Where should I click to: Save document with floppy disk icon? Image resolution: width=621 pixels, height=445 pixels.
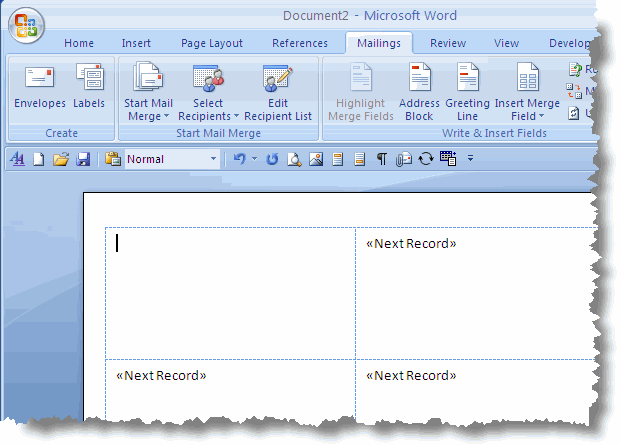pyautogui.click(x=83, y=159)
